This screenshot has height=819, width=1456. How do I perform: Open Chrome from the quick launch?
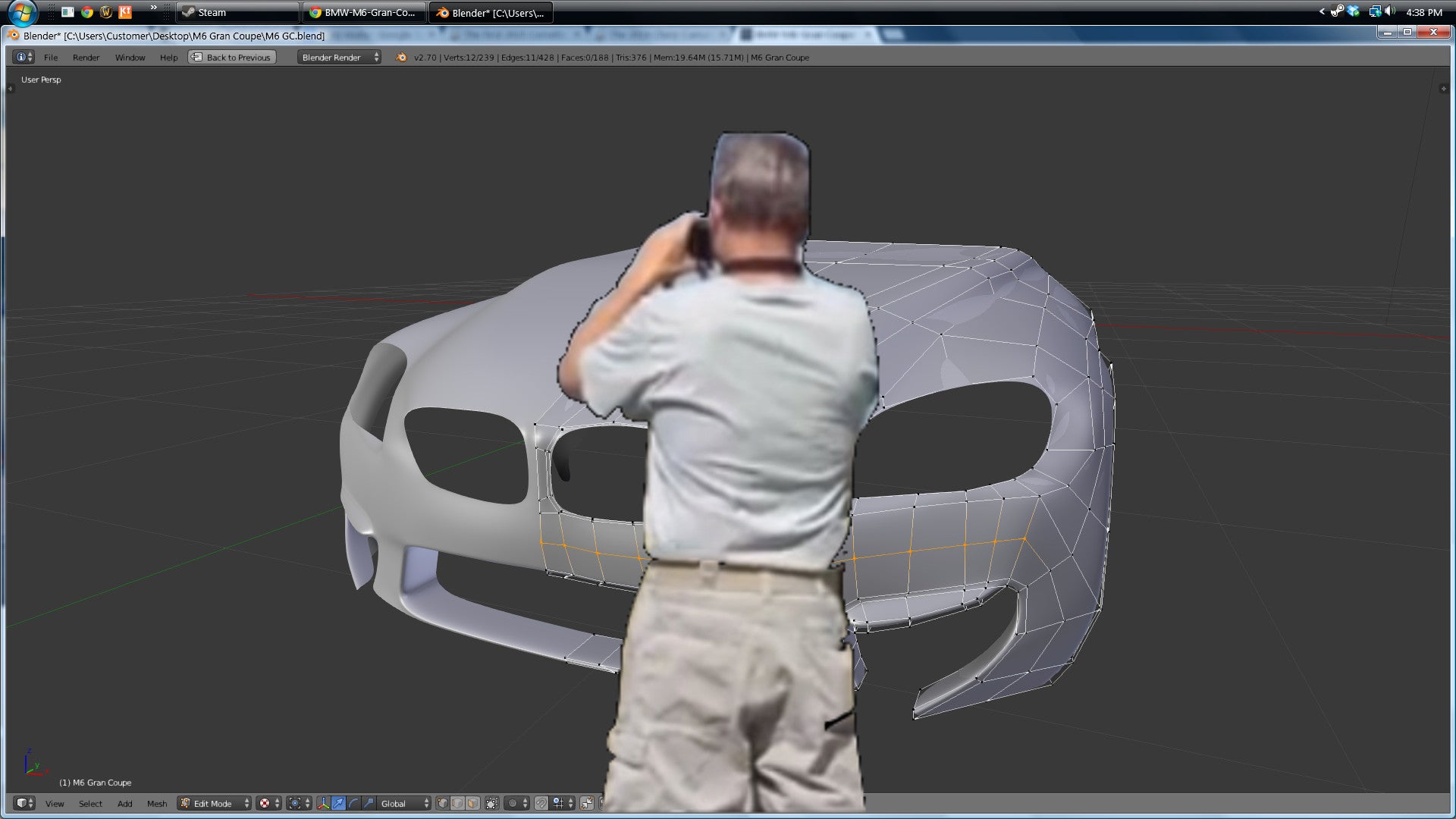[x=87, y=12]
